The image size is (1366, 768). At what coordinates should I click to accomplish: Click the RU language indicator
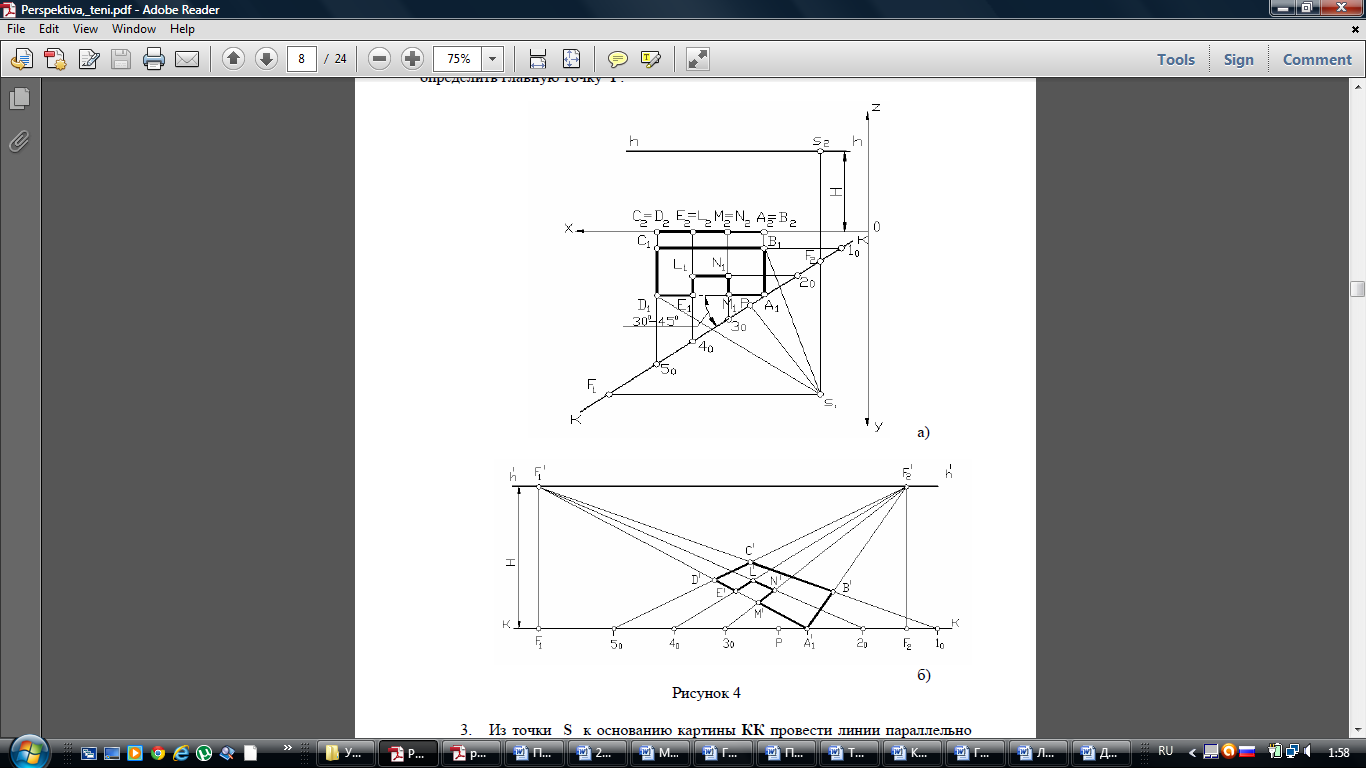(x=1165, y=751)
